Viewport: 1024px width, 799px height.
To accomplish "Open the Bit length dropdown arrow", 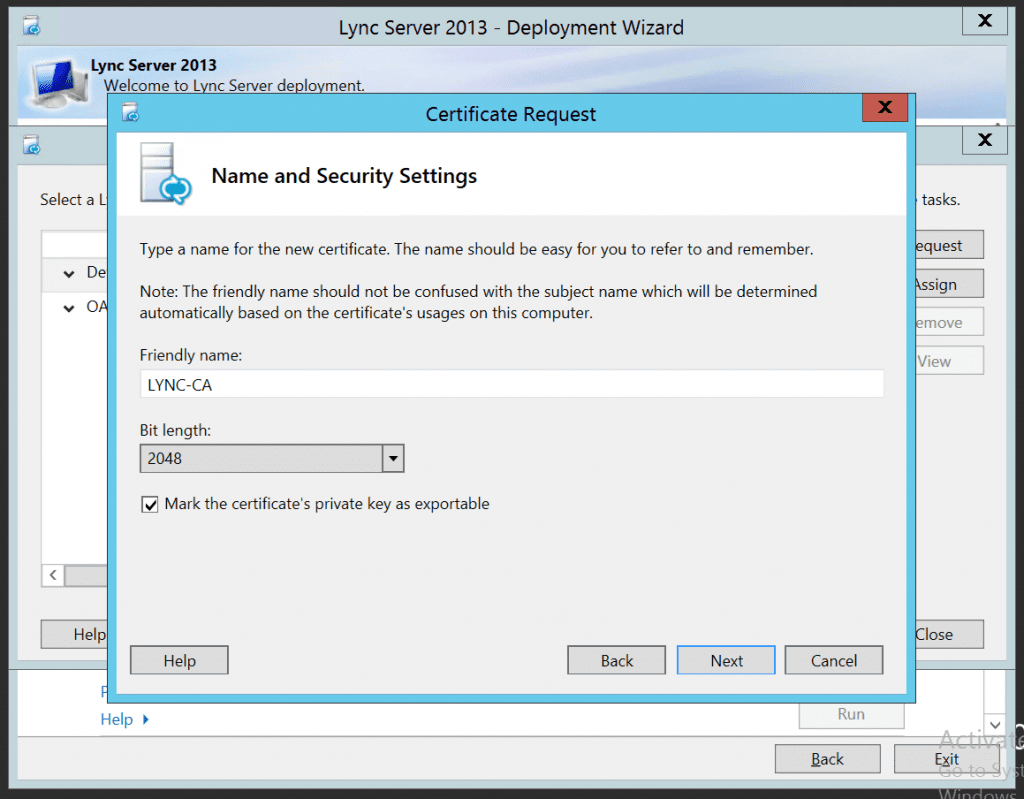I will (x=393, y=459).
